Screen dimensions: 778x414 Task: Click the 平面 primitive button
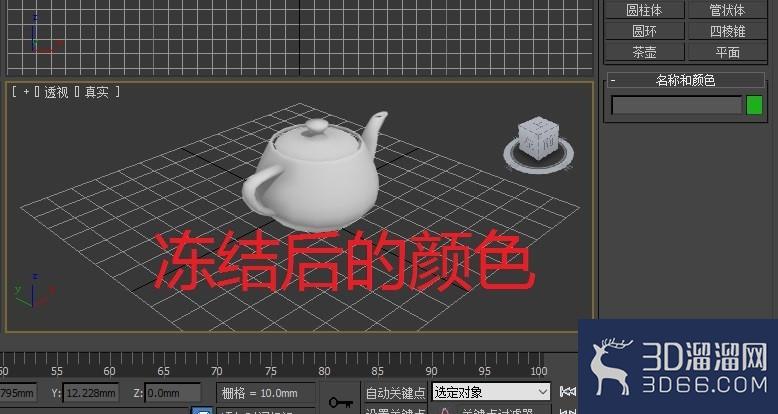coord(727,52)
